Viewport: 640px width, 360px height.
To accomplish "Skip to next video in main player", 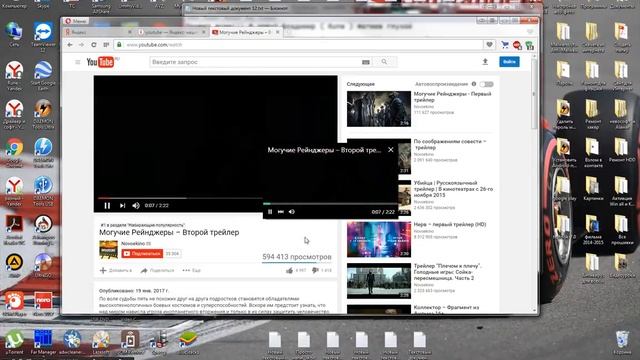I will 122,206.
